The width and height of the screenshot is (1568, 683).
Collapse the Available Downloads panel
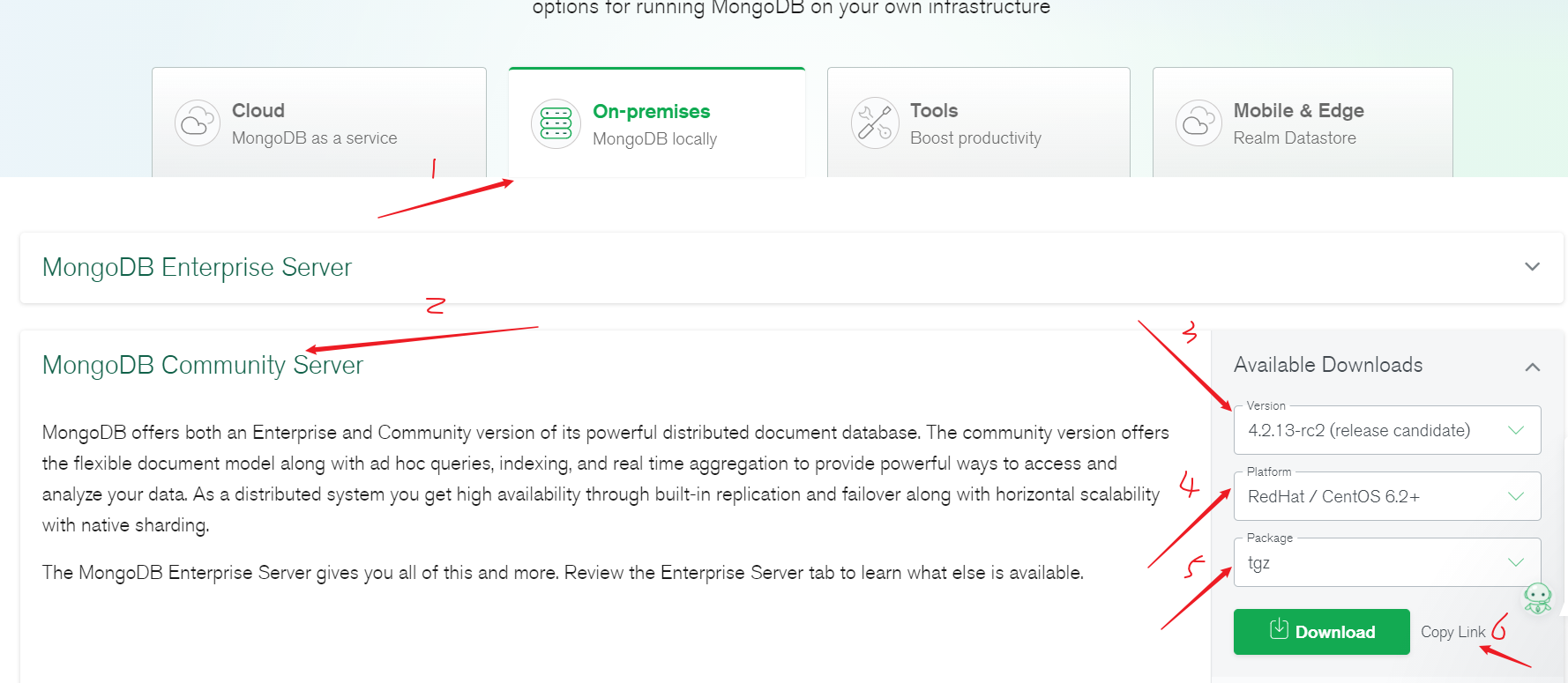point(1533,367)
